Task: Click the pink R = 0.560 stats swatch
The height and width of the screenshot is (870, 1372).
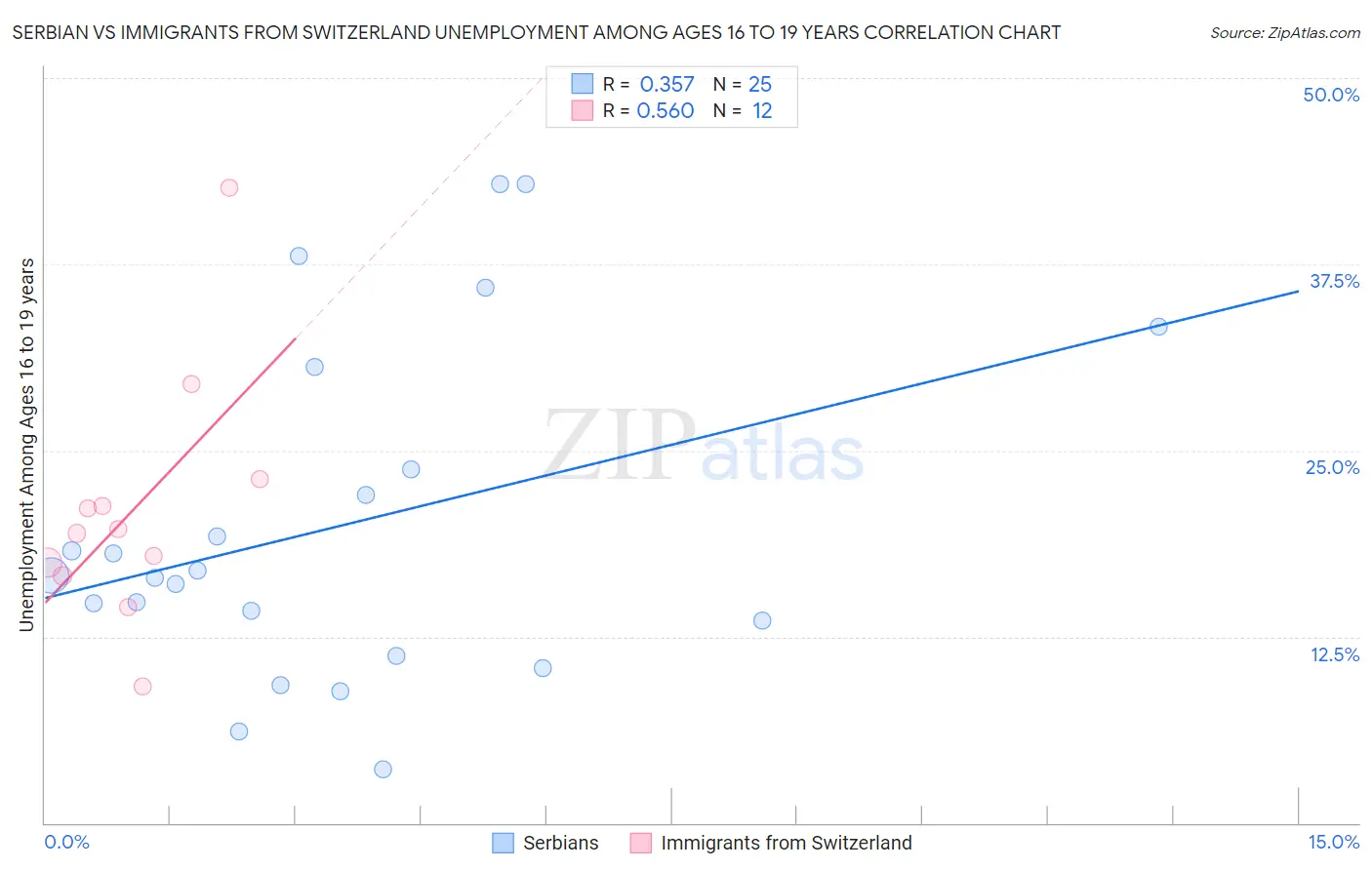Action: [x=583, y=110]
